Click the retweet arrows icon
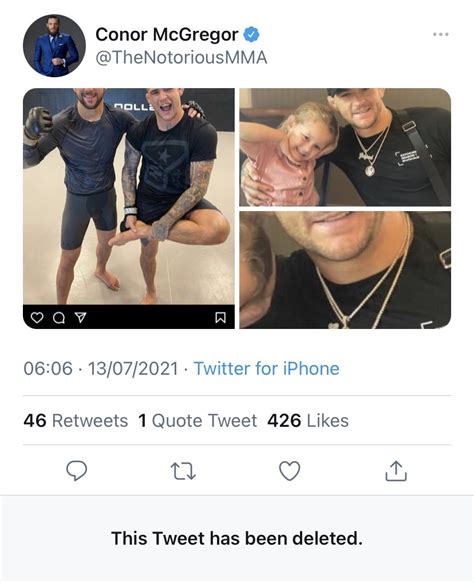This screenshot has width=474, height=583. pos(183,471)
